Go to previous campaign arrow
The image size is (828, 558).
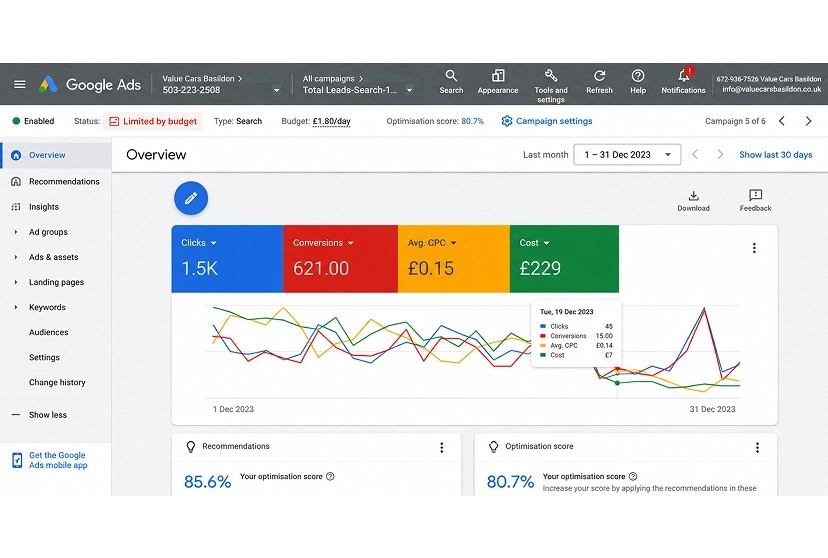[782, 121]
